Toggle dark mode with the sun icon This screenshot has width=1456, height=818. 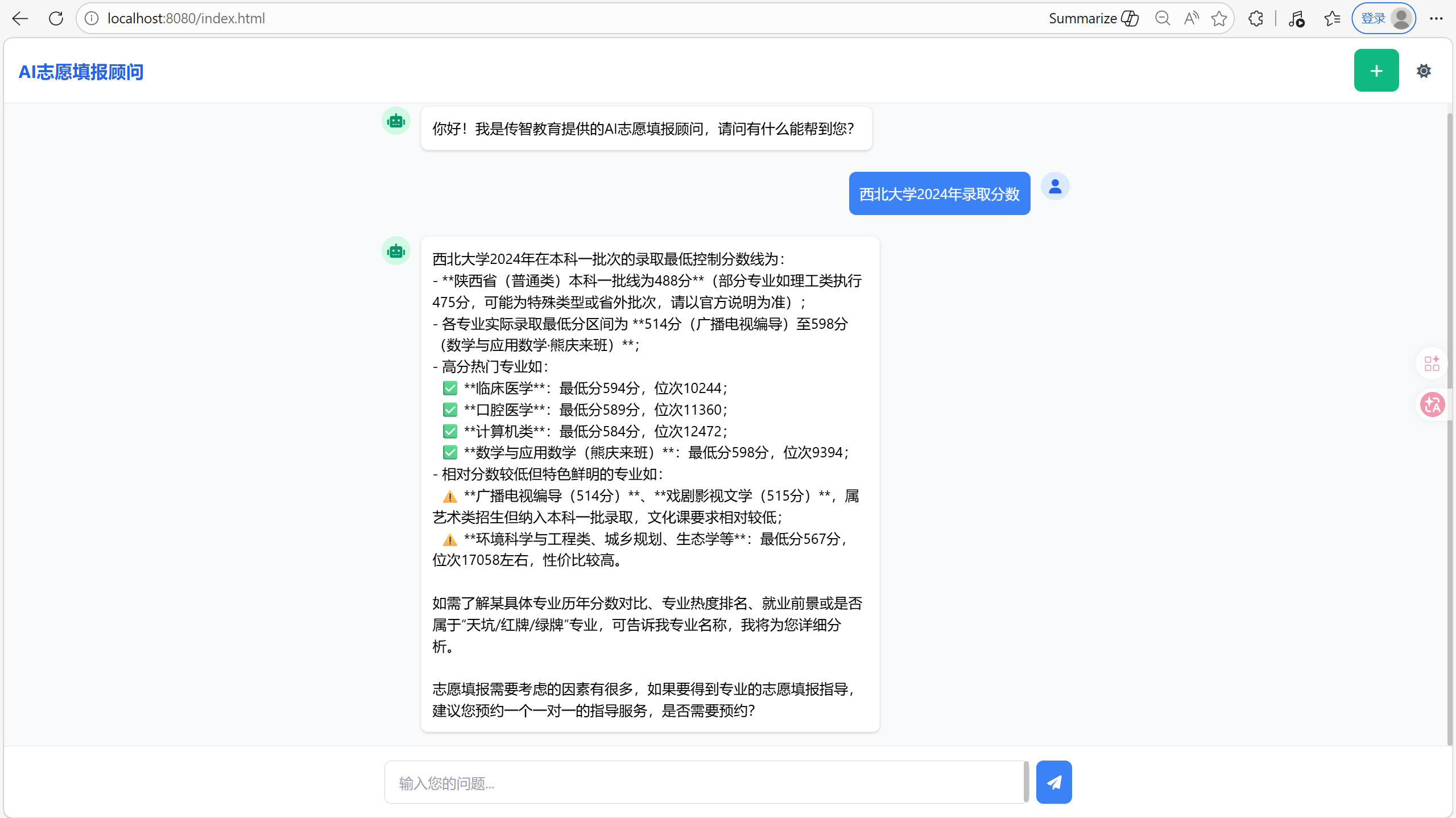1424,71
